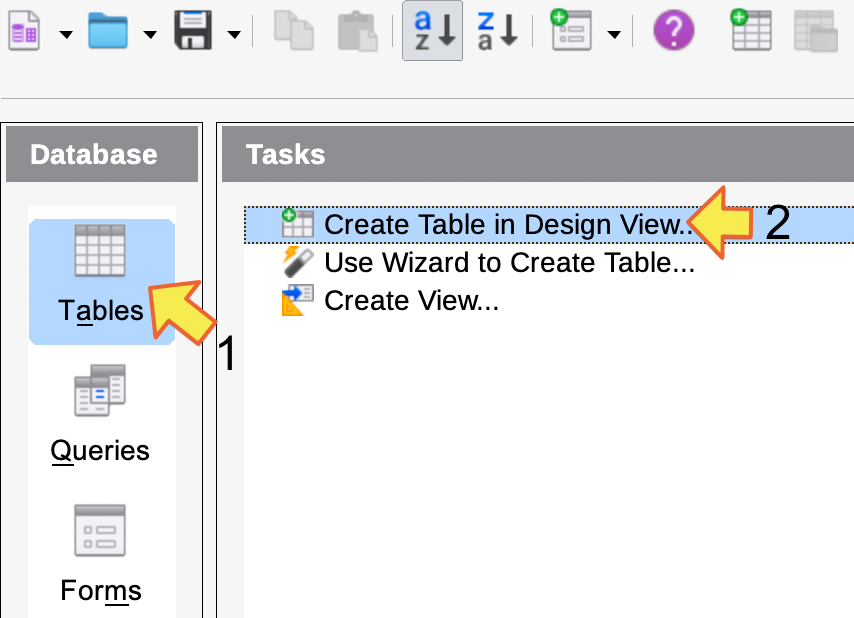The height and width of the screenshot is (618, 854).
Task: Switch to Queries in Database pane
Action: pos(100,415)
